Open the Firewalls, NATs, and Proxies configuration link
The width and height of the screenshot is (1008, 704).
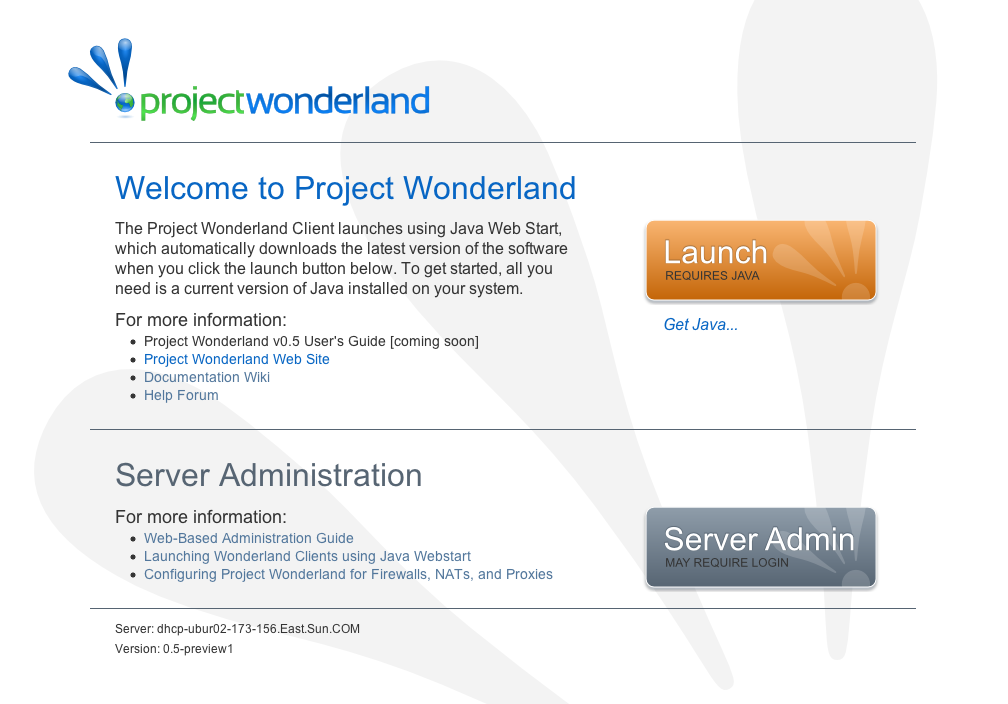point(348,574)
